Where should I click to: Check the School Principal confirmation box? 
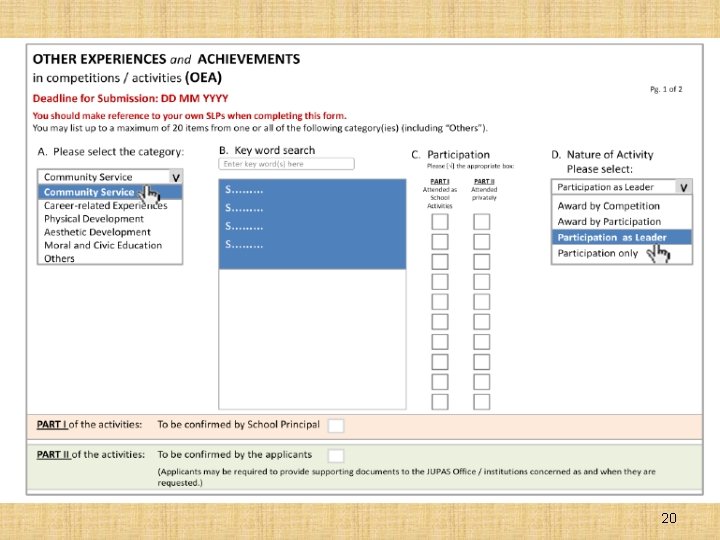(336, 426)
